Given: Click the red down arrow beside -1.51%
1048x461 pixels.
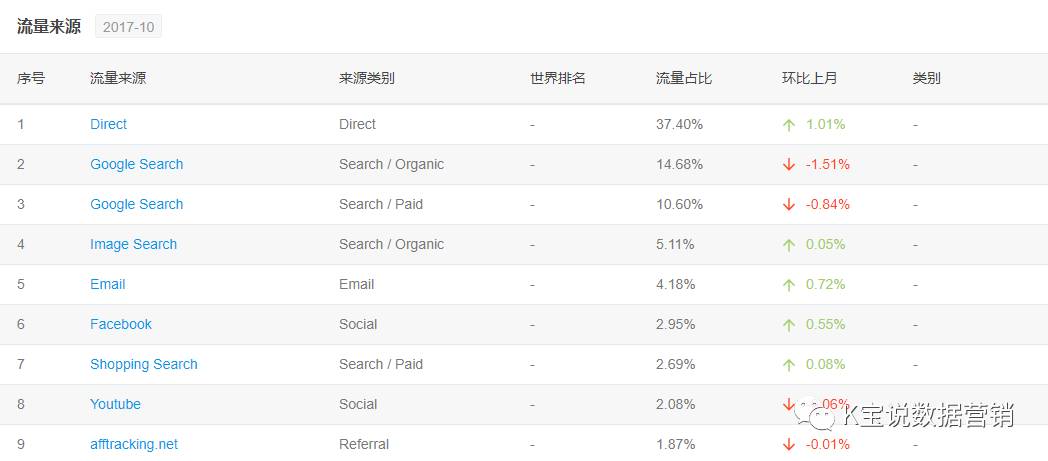Looking at the screenshot, I should pyautogui.click(x=789, y=165).
